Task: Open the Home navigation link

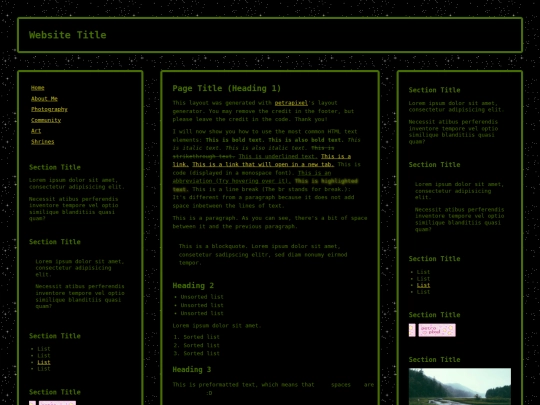Action: point(38,88)
